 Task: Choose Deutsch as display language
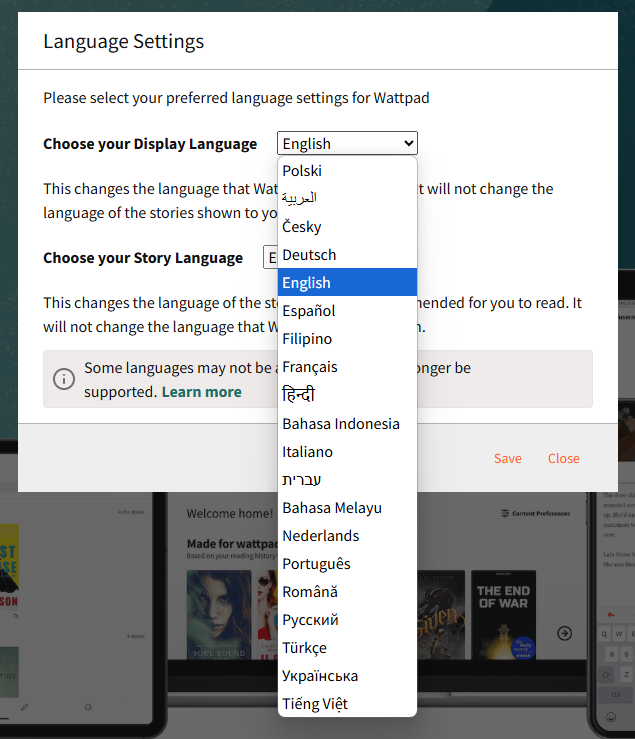tap(347, 255)
